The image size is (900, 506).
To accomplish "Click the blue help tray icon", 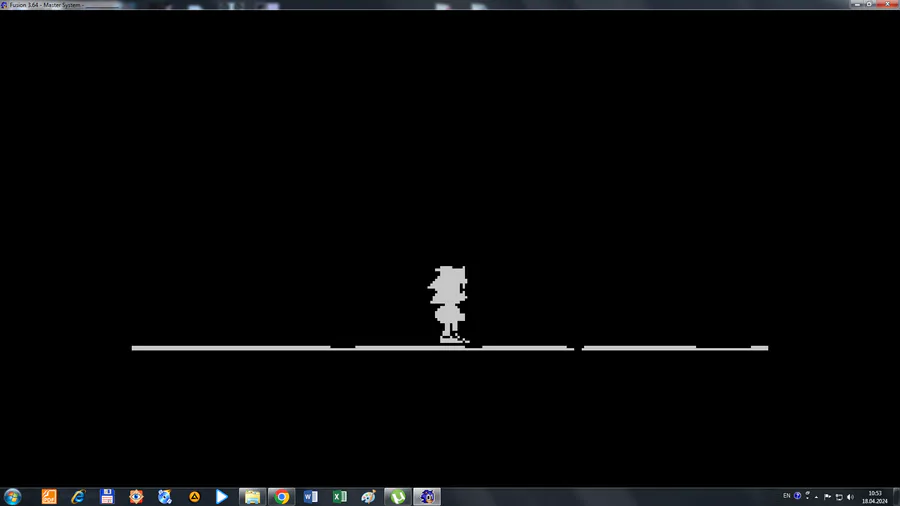I will tap(797, 496).
